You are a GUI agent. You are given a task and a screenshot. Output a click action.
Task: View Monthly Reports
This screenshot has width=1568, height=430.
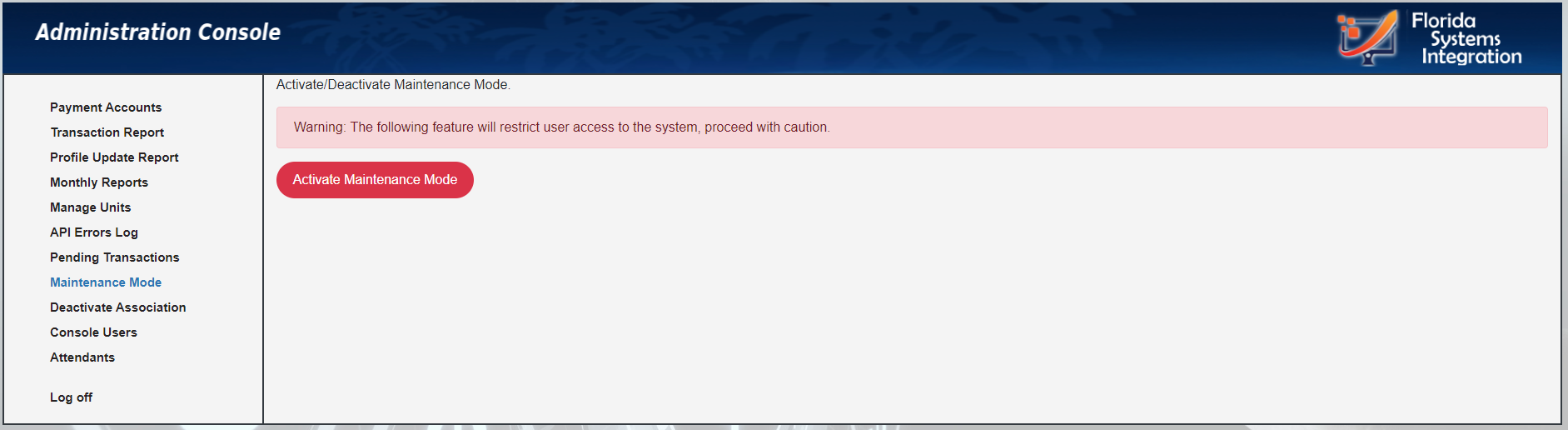[99, 182]
